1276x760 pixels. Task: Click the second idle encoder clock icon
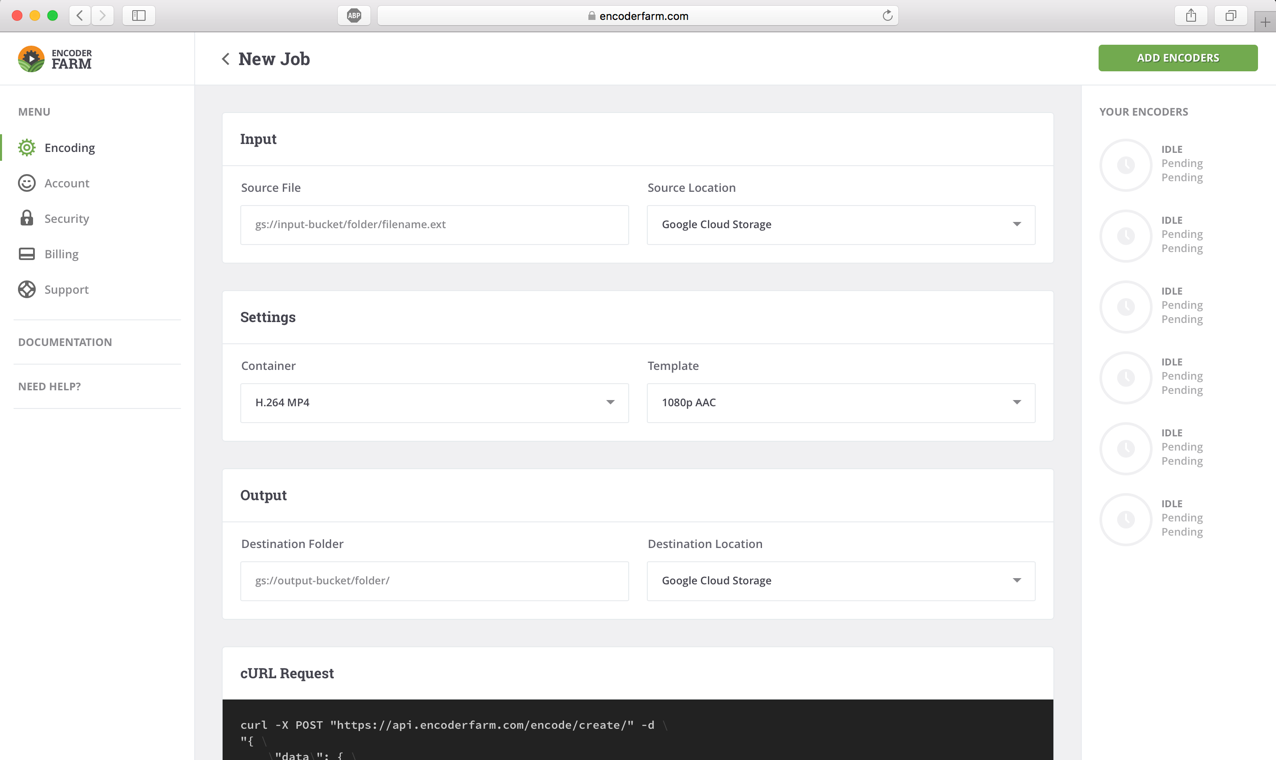(1126, 236)
